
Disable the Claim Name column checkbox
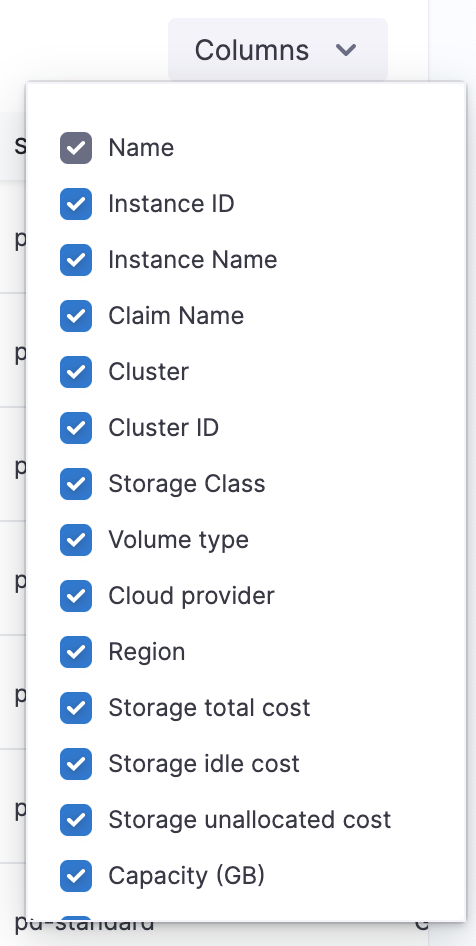click(x=76, y=316)
